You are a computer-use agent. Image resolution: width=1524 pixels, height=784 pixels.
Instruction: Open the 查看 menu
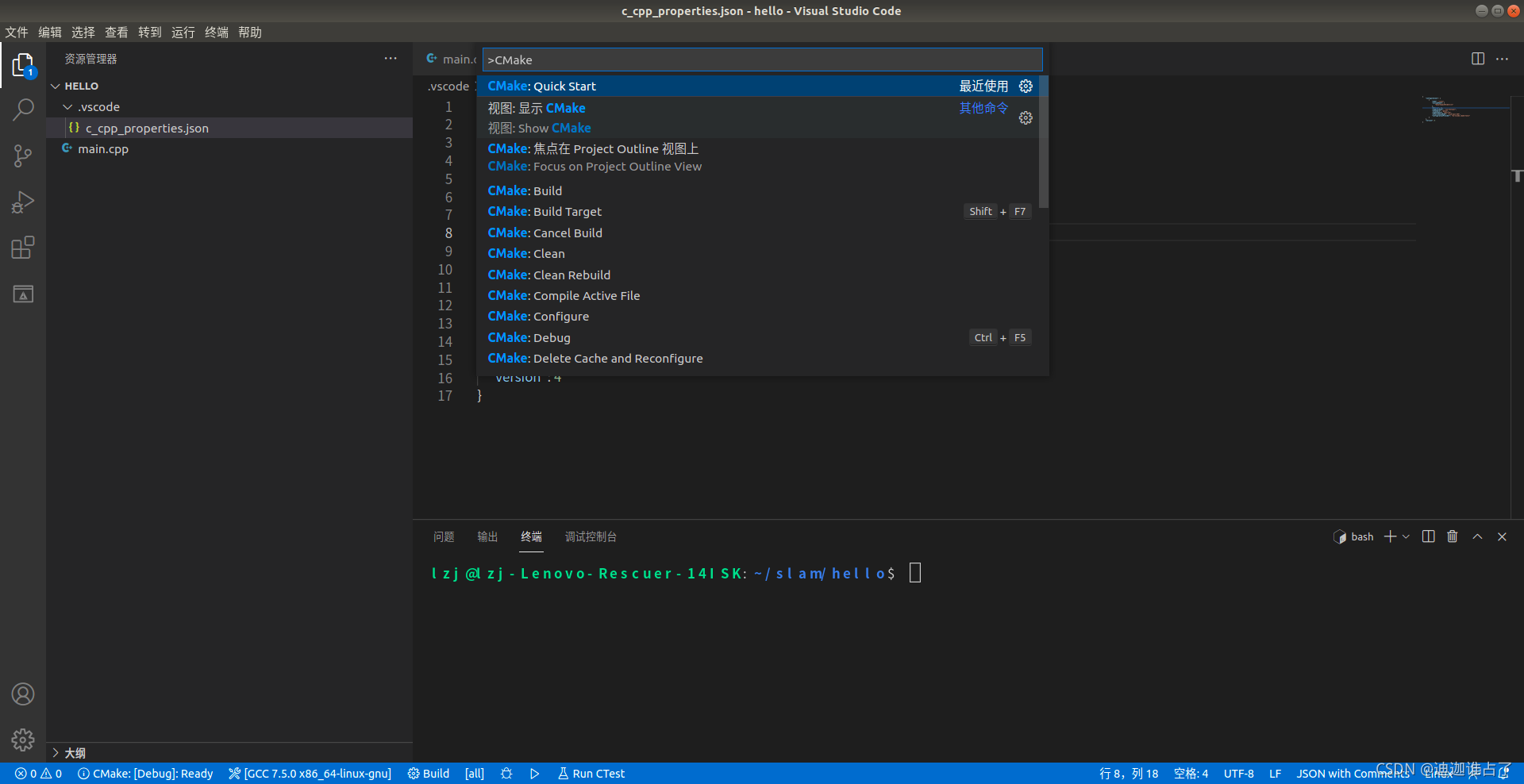[117, 32]
